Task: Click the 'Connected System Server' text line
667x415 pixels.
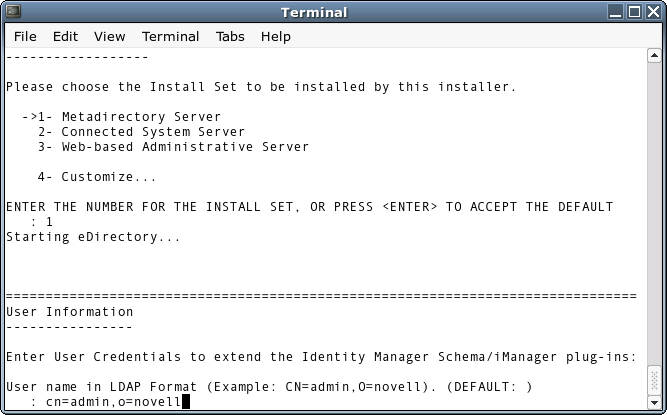Action: coord(152,131)
